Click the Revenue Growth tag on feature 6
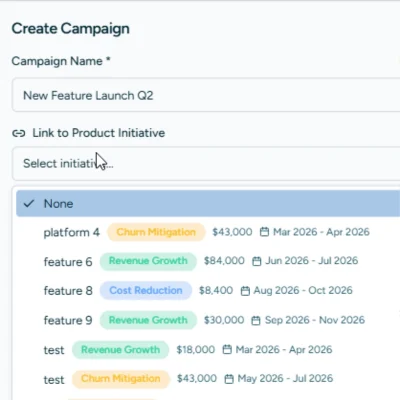 click(148, 261)
